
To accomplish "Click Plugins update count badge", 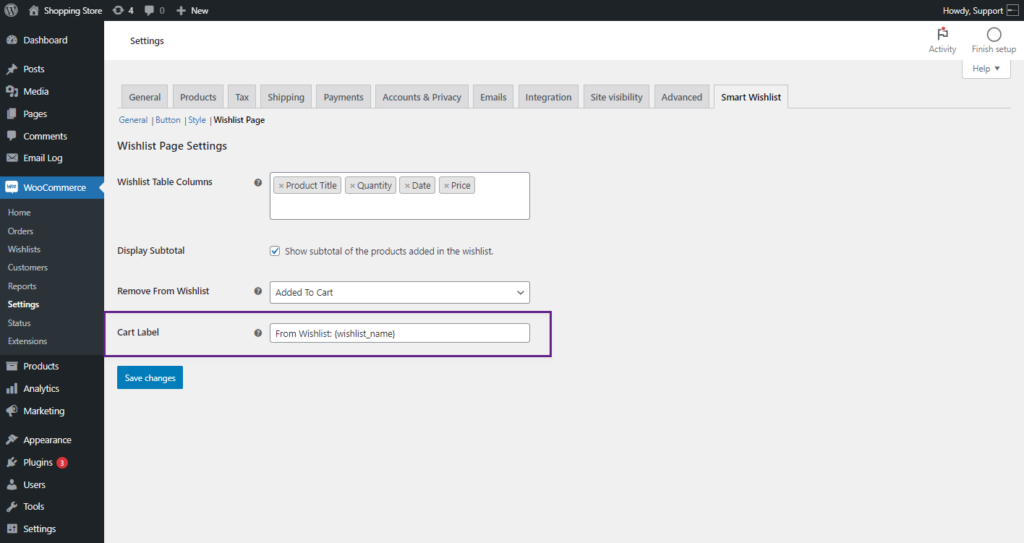I will tap(62, 463).
